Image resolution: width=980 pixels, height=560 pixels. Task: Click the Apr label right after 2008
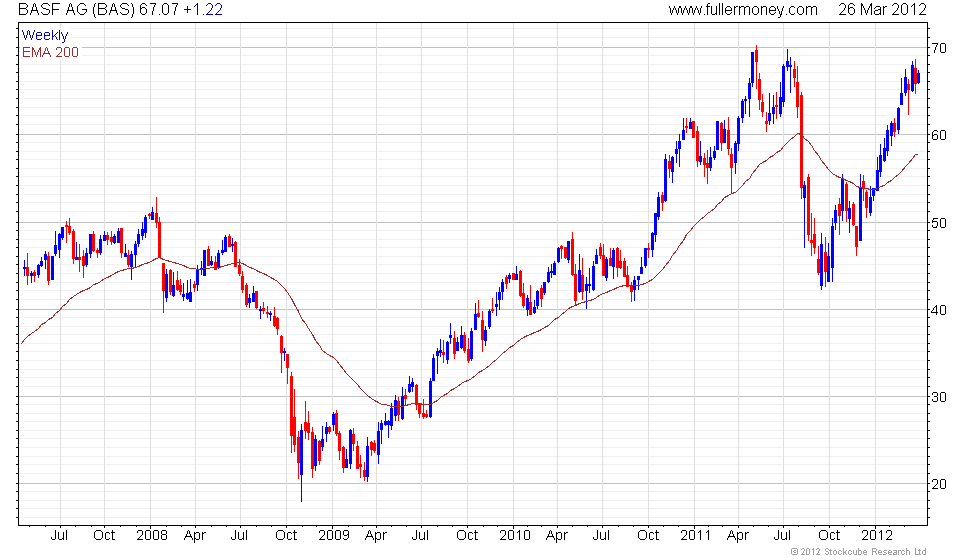195,536
